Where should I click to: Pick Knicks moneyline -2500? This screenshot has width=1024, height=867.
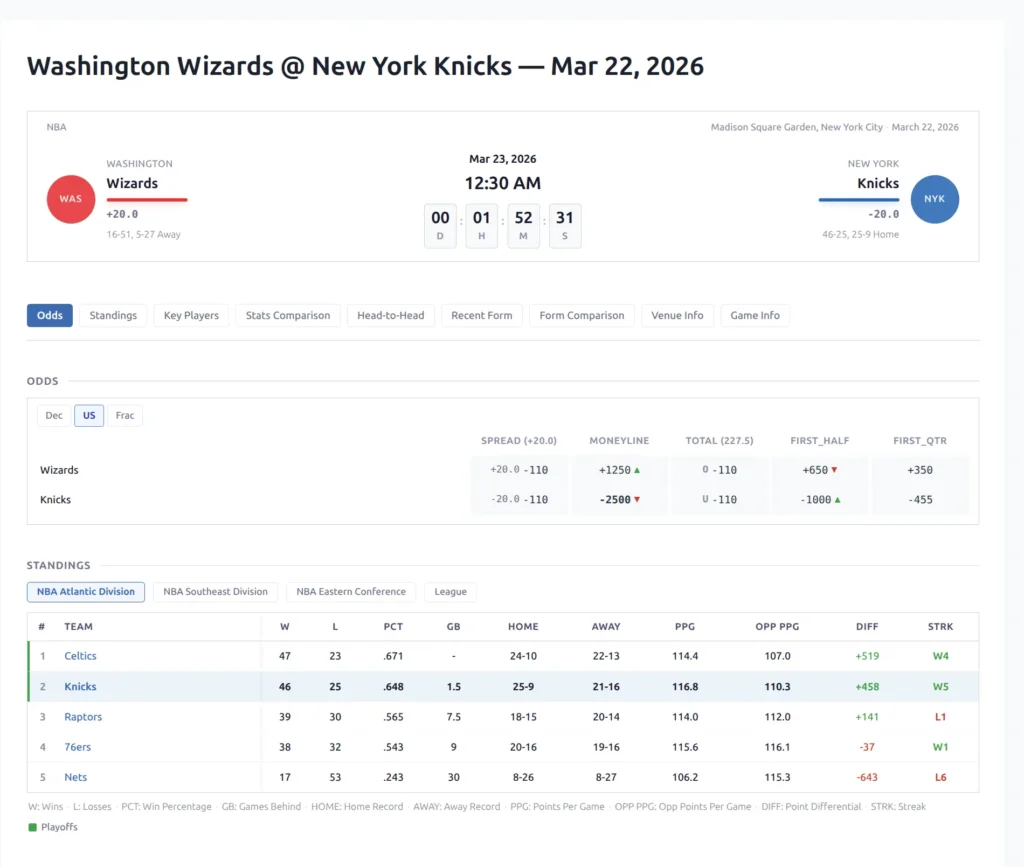click(x=619, y=499)
